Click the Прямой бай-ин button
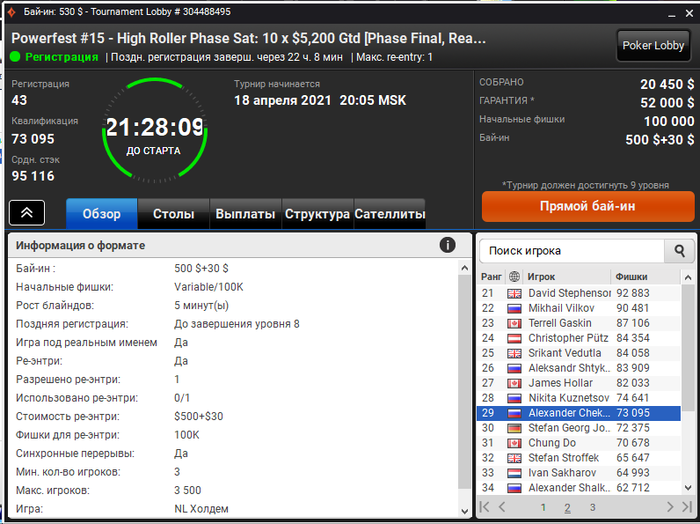This screenshot has height=524, width=700. pos(588,206)
